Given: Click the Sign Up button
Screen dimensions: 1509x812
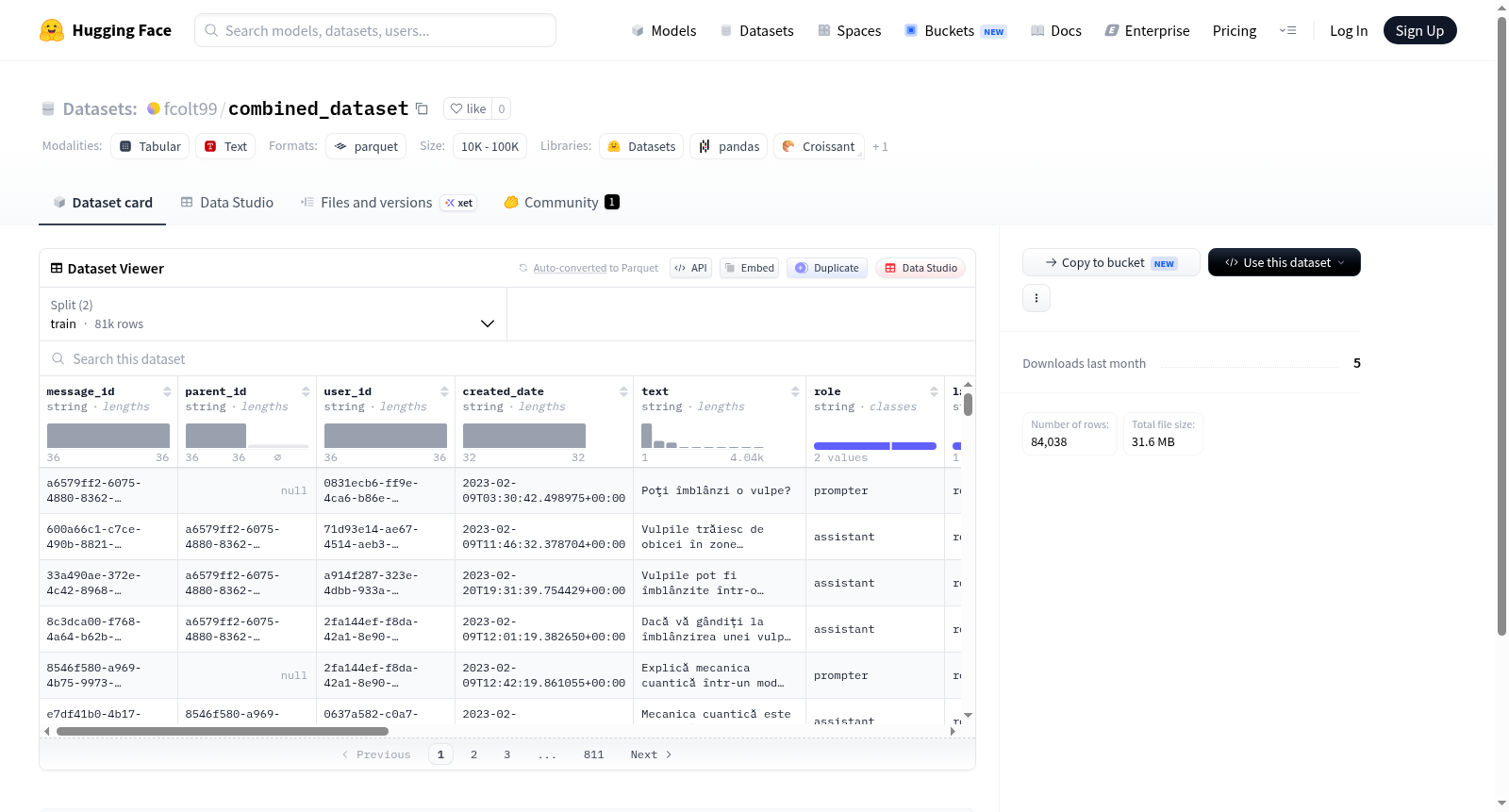Looking at the screenshot, I should [1419, 31].
